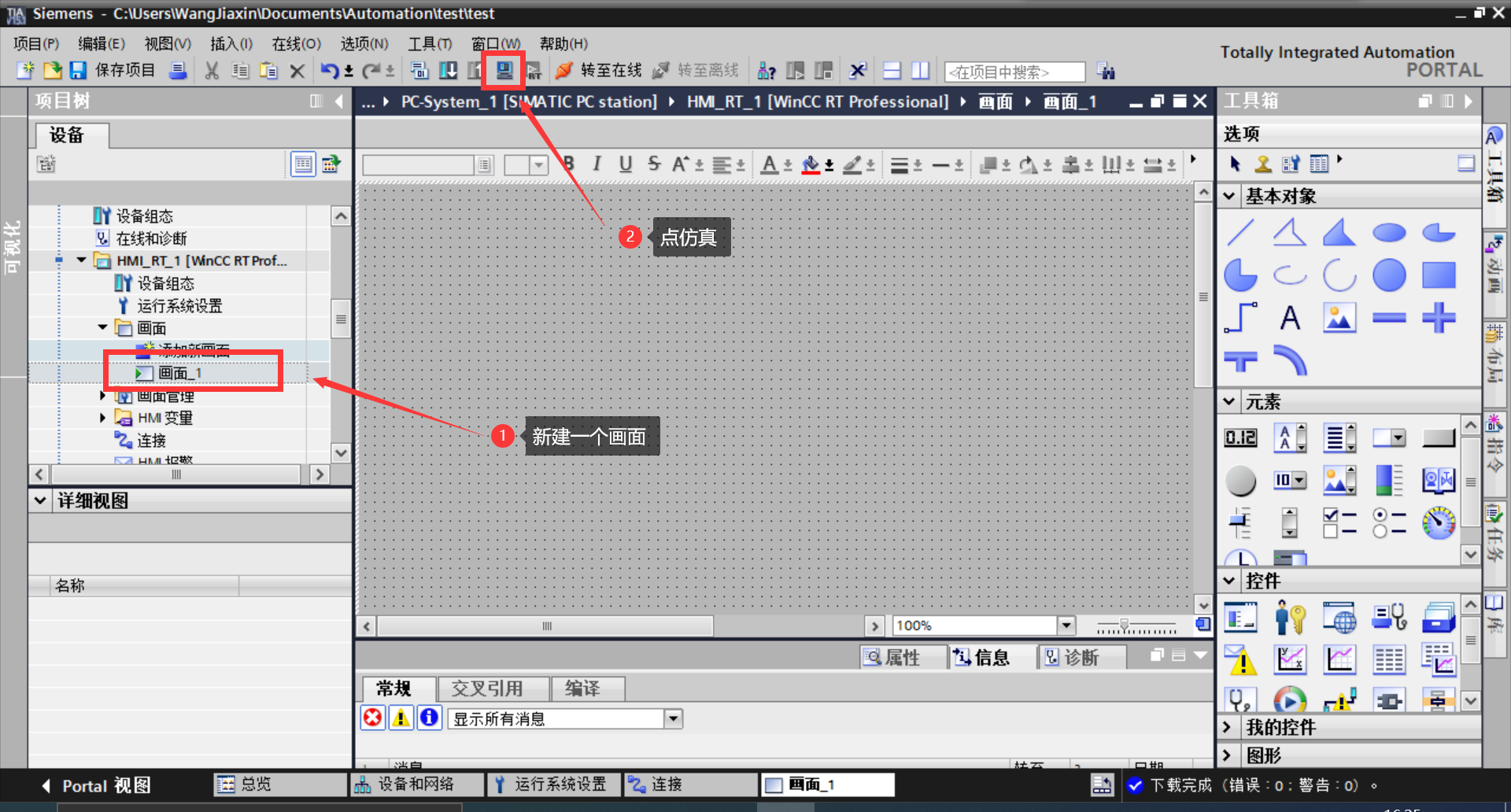The image size is (1511, 812).
Task: Toggle the warning message filter icon
Action: [x=401, y=718]
